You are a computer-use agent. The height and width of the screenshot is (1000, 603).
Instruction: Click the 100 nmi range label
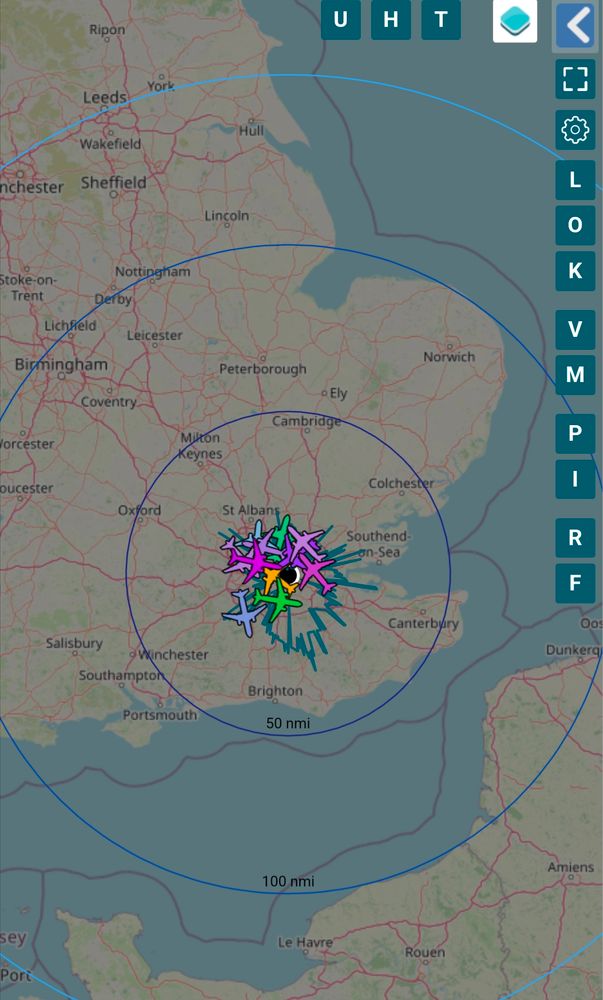288,881
